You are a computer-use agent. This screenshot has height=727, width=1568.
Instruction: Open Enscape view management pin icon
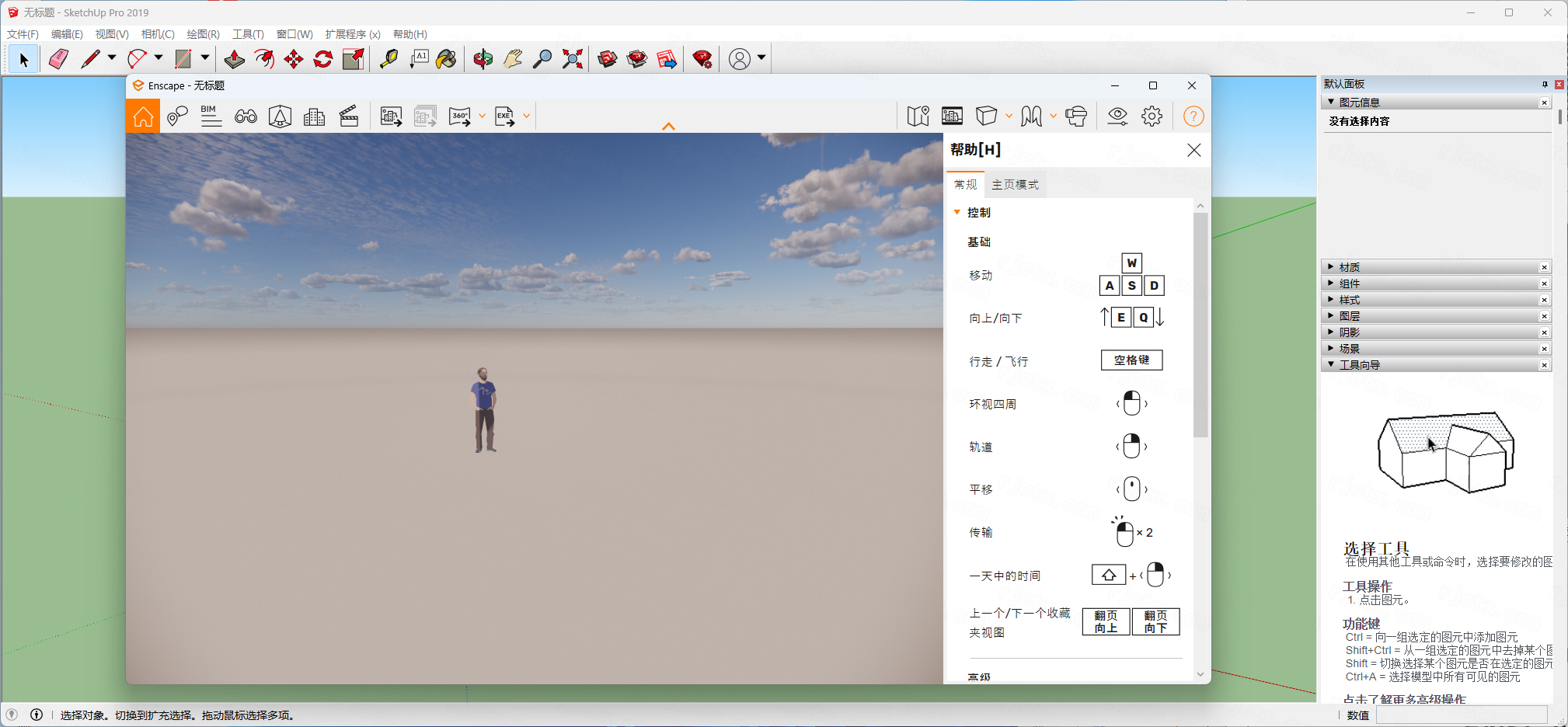coord(177,117)
